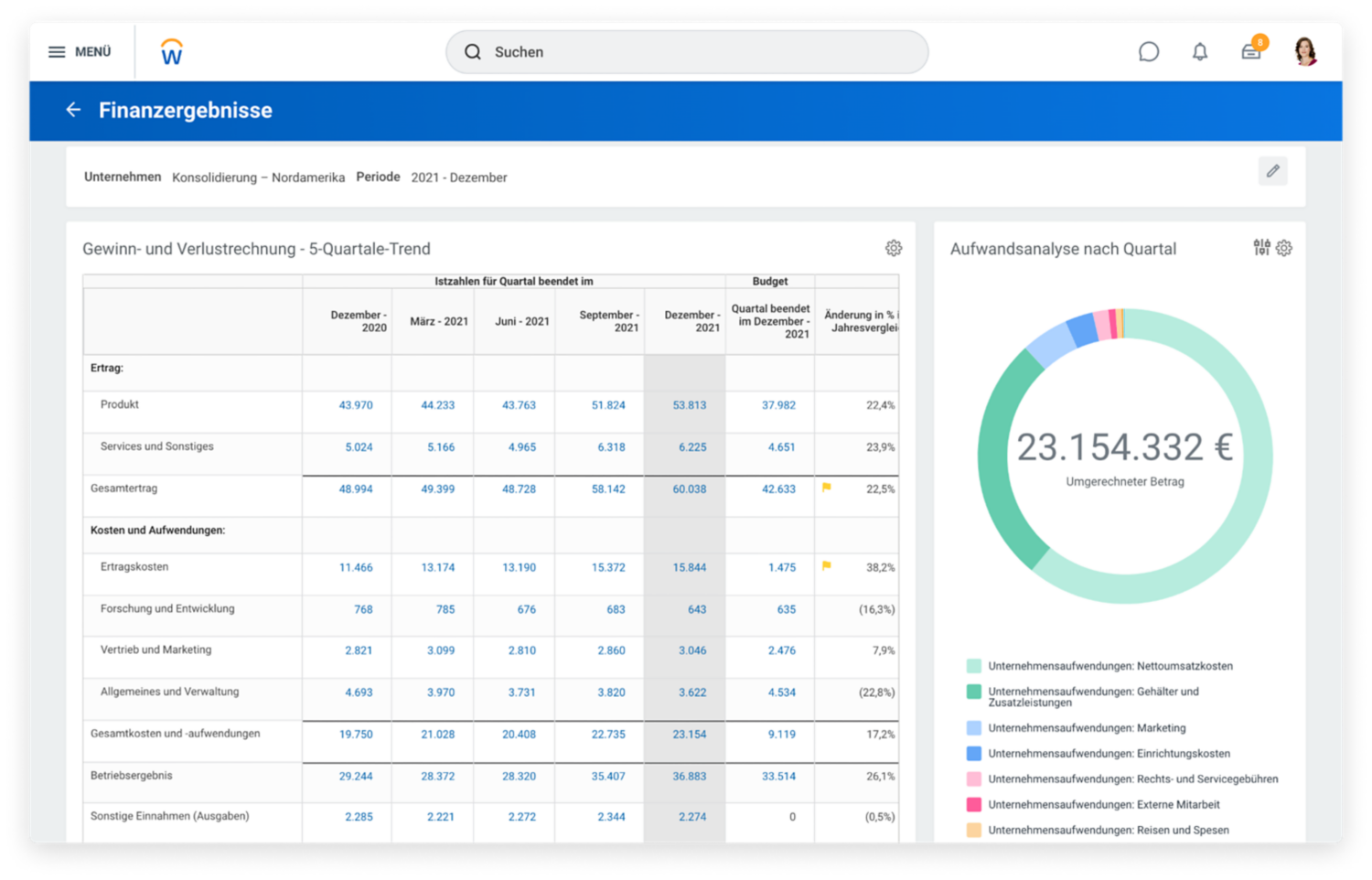Click the pencil edit icon for report parameters
The image size is (1372, 880).
click(x=1272, y=171)
